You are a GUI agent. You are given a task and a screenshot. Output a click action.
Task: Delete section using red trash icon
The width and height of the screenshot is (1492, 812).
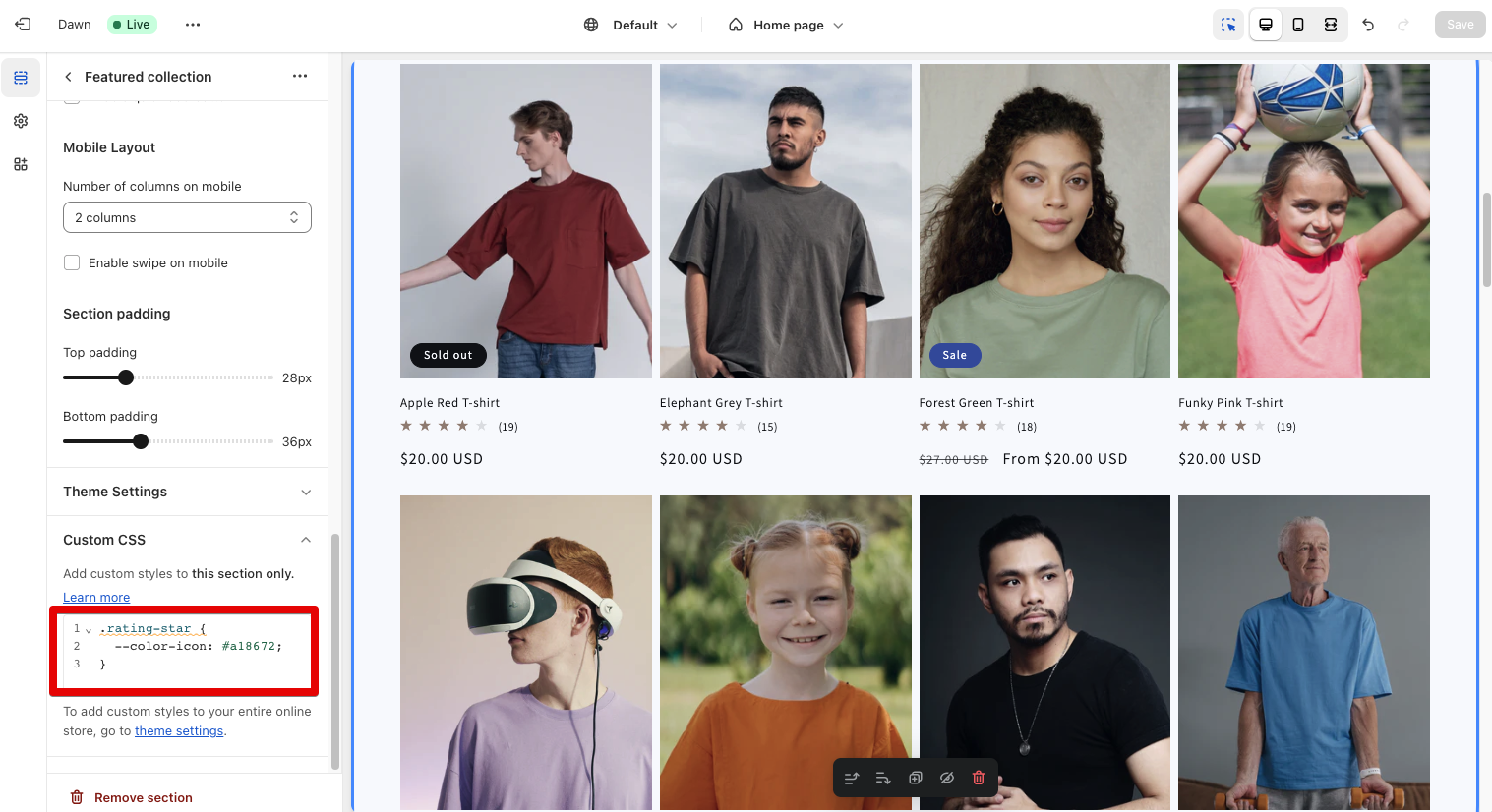click(x=979, y=778)
